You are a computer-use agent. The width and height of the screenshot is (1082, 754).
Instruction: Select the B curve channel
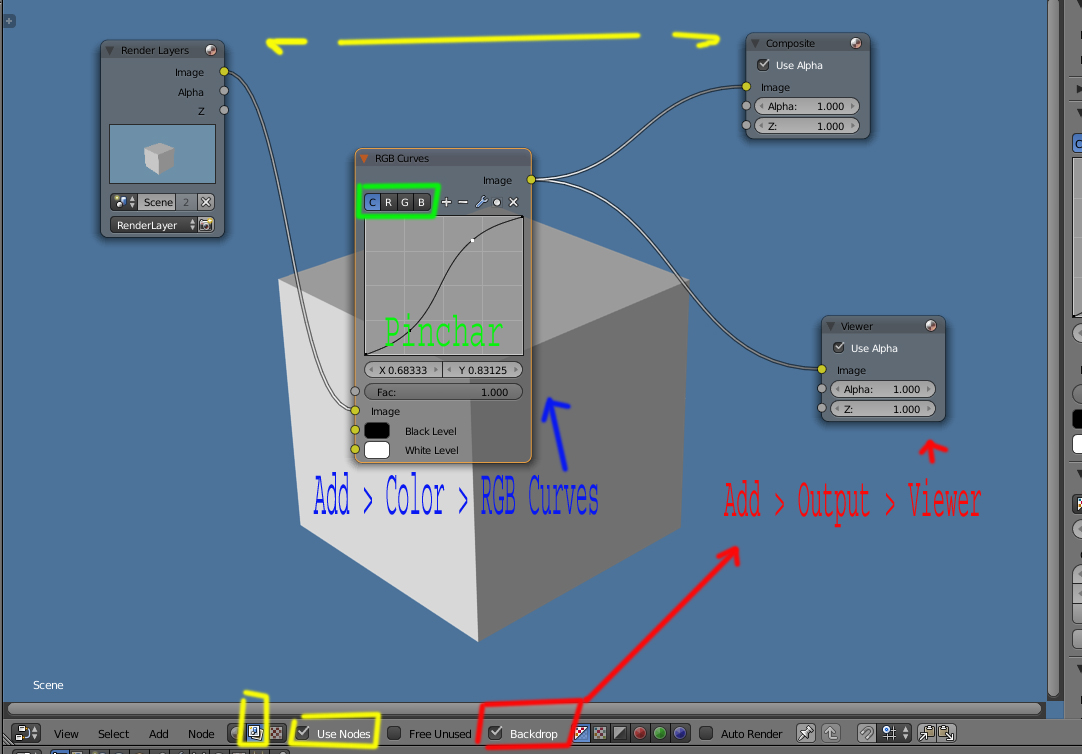pos(422,202)
